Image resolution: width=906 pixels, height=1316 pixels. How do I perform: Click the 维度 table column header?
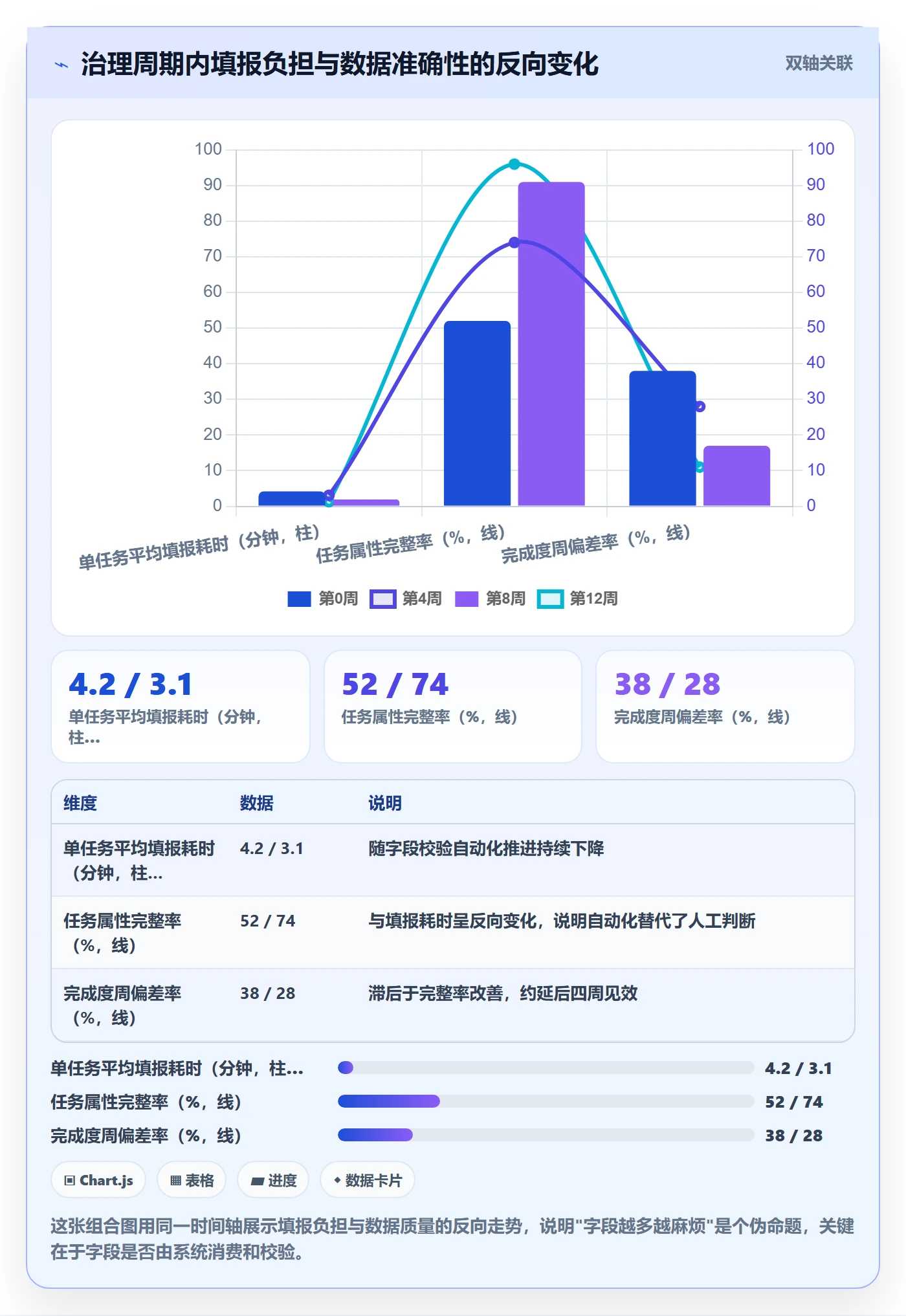(80, 803)
